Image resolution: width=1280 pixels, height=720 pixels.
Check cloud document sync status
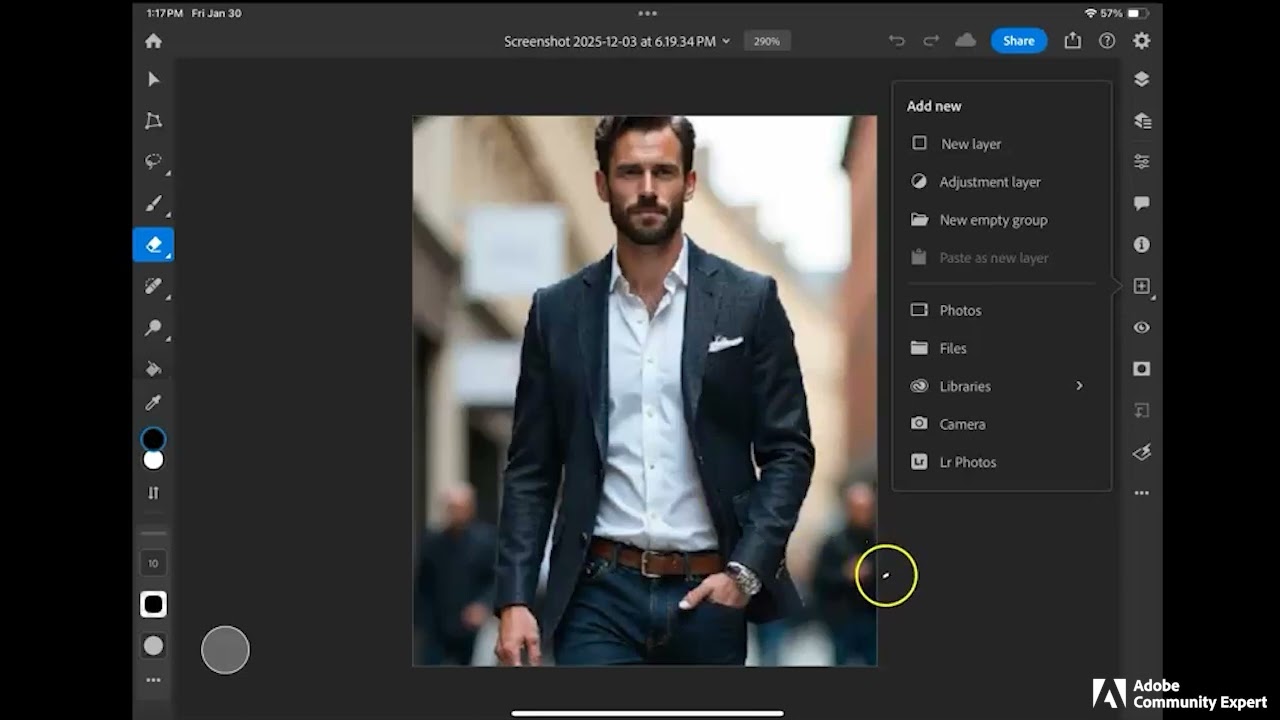tap(965, 41)
